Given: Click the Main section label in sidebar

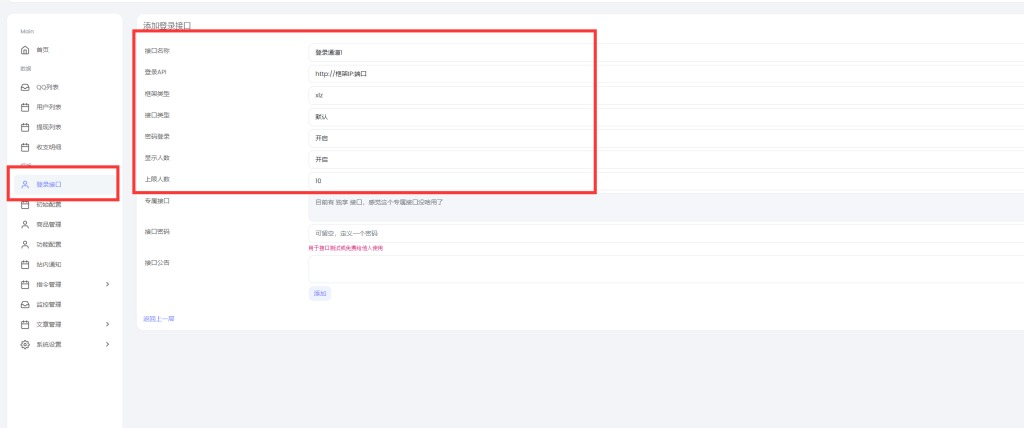Looking at the screenshot, I should [27, 31].
